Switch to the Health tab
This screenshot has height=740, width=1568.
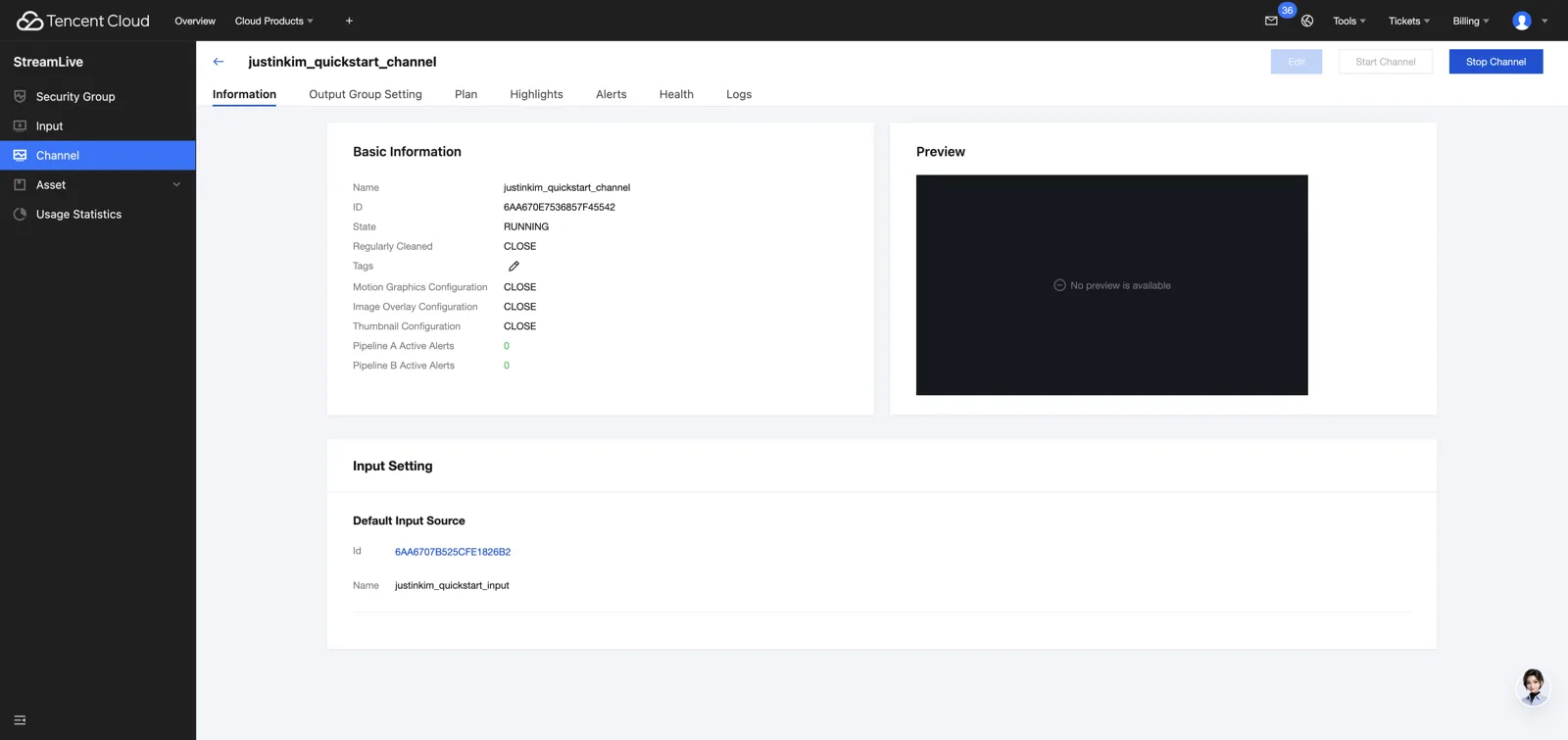(676, 94)
